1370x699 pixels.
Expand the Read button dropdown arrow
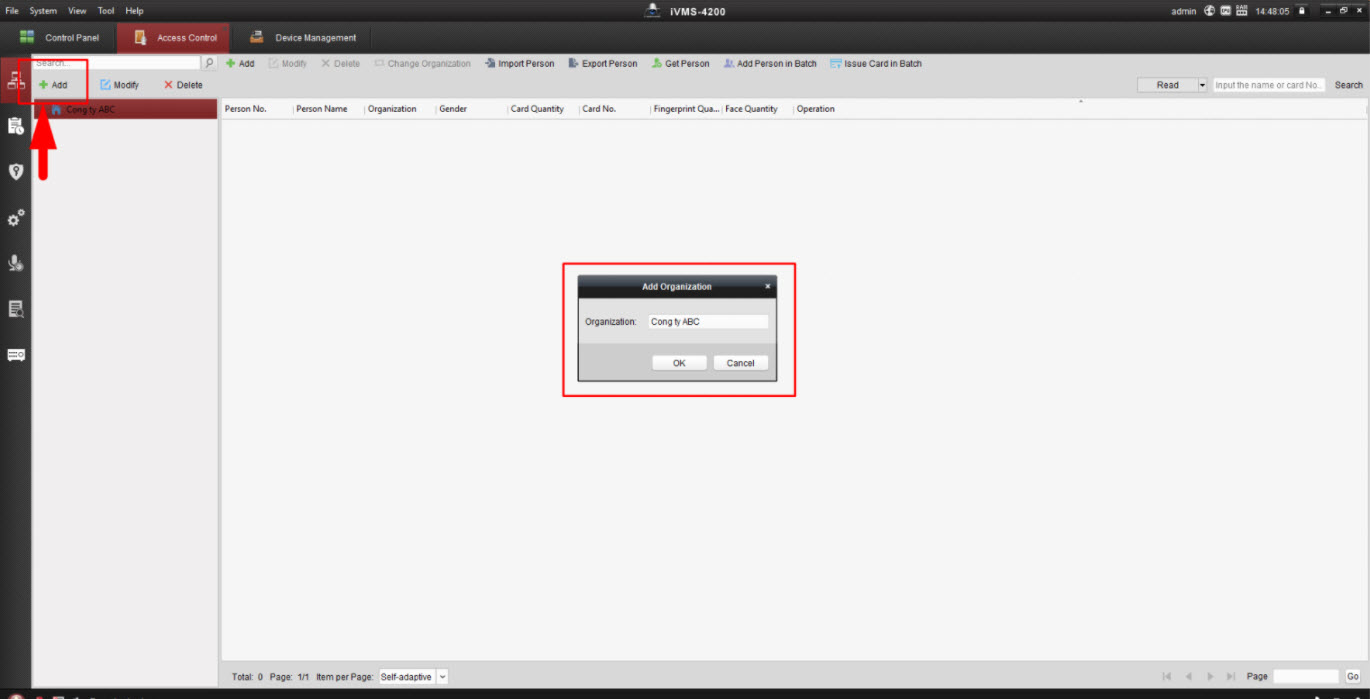(1202, 85)
